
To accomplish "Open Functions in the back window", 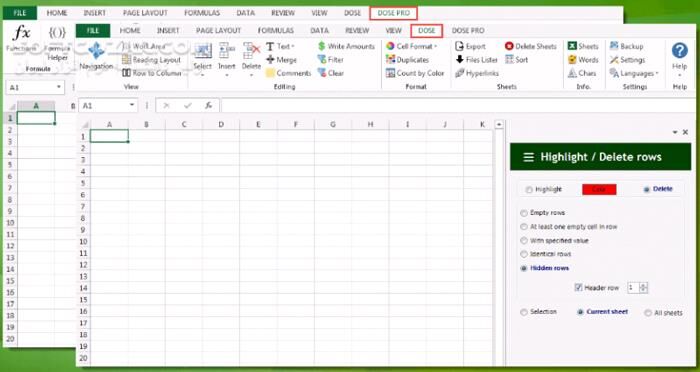I will click(x=21, y=39).
